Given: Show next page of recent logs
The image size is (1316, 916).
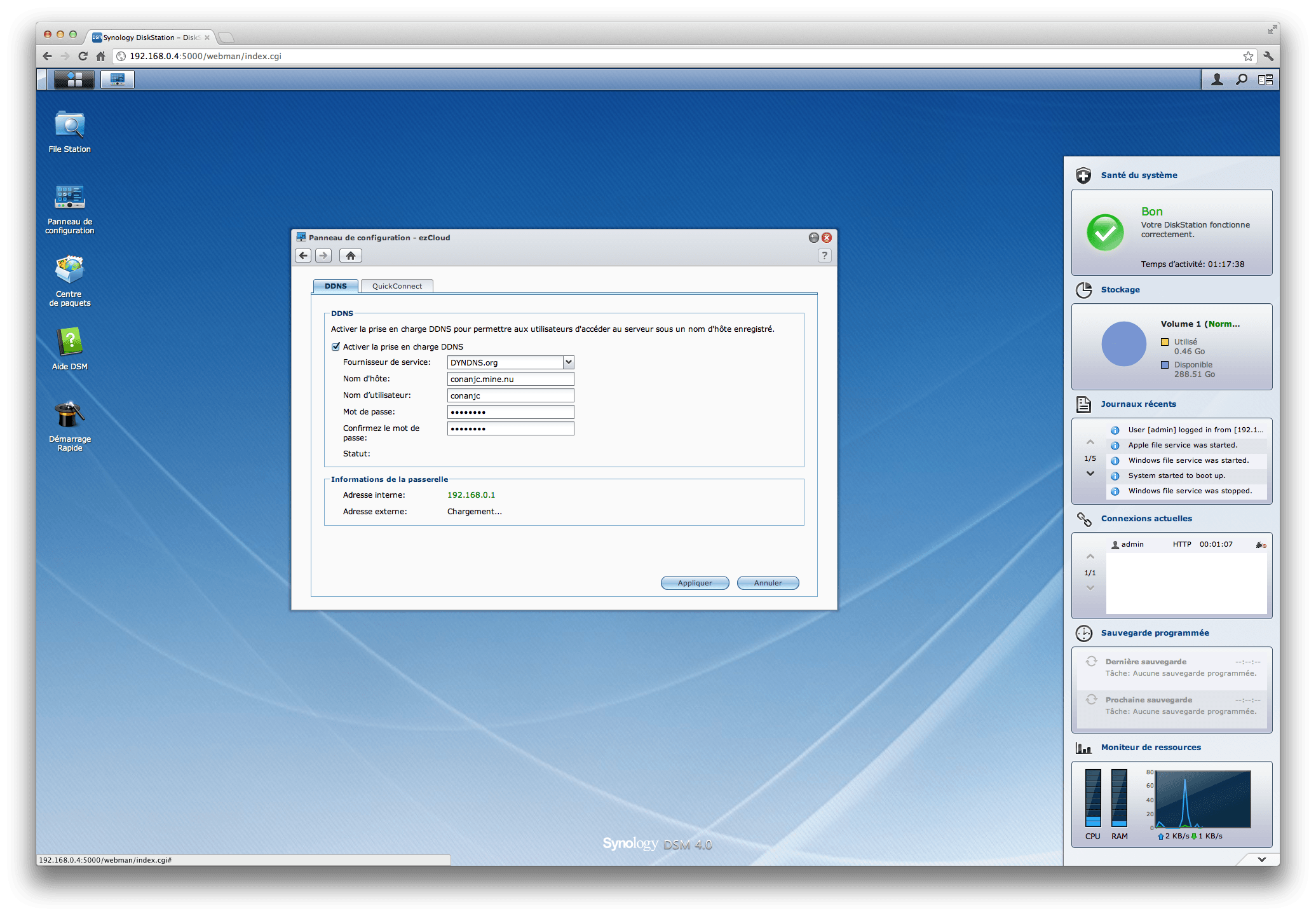Looking at the screenshot, I should pos(1090,474).
